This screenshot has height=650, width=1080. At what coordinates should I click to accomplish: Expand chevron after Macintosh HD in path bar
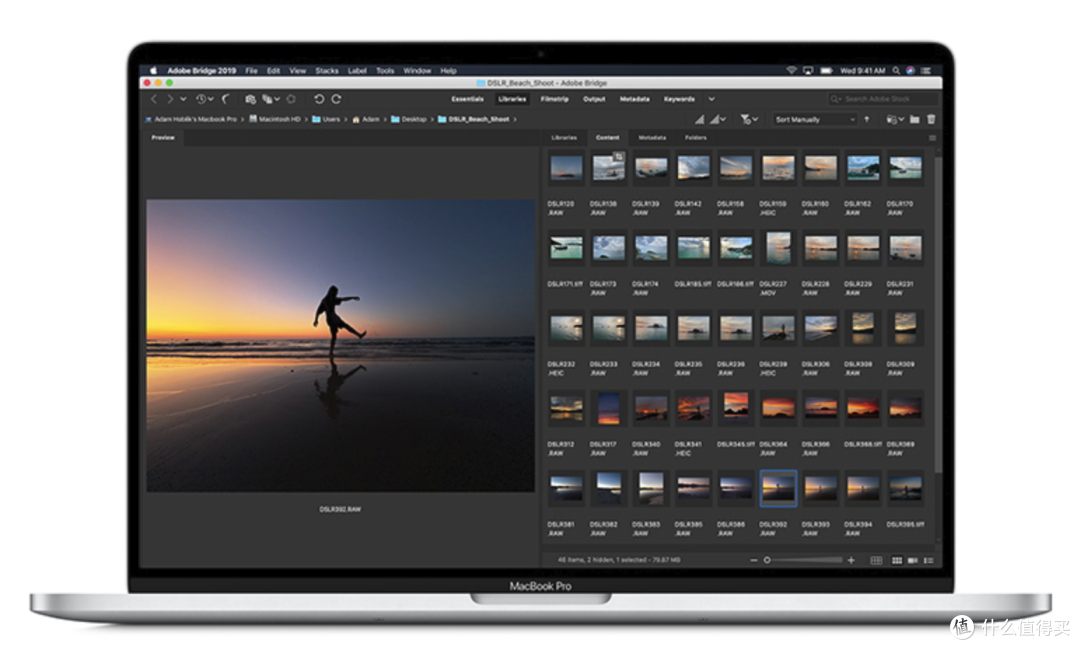click(x=306, y=119)
